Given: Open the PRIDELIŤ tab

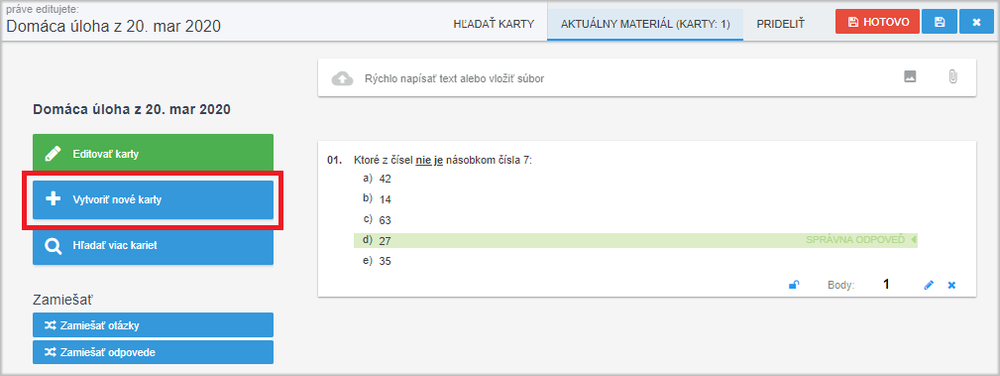Looking at the screenshot, I should pos(781,24).
